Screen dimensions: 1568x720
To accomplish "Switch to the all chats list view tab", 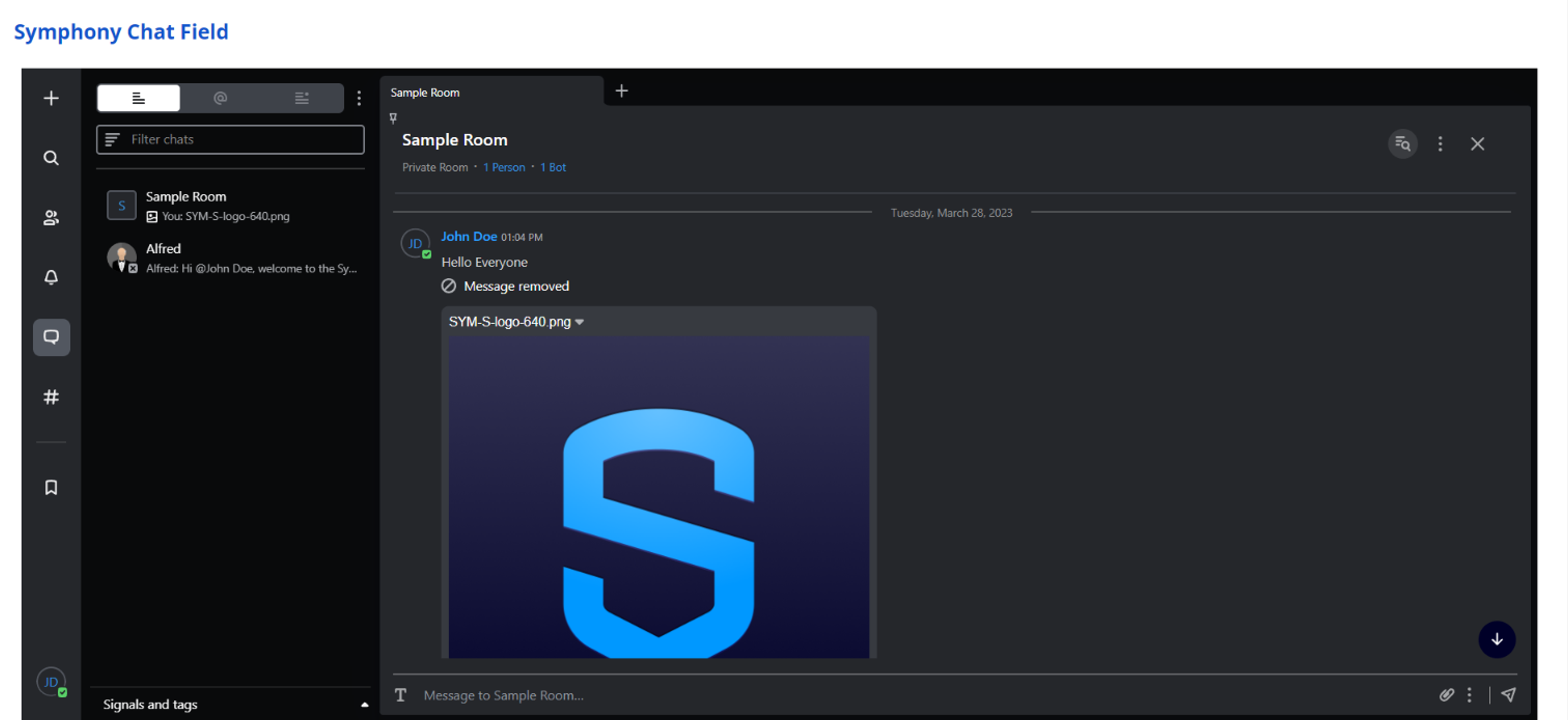I will (139, 98).
